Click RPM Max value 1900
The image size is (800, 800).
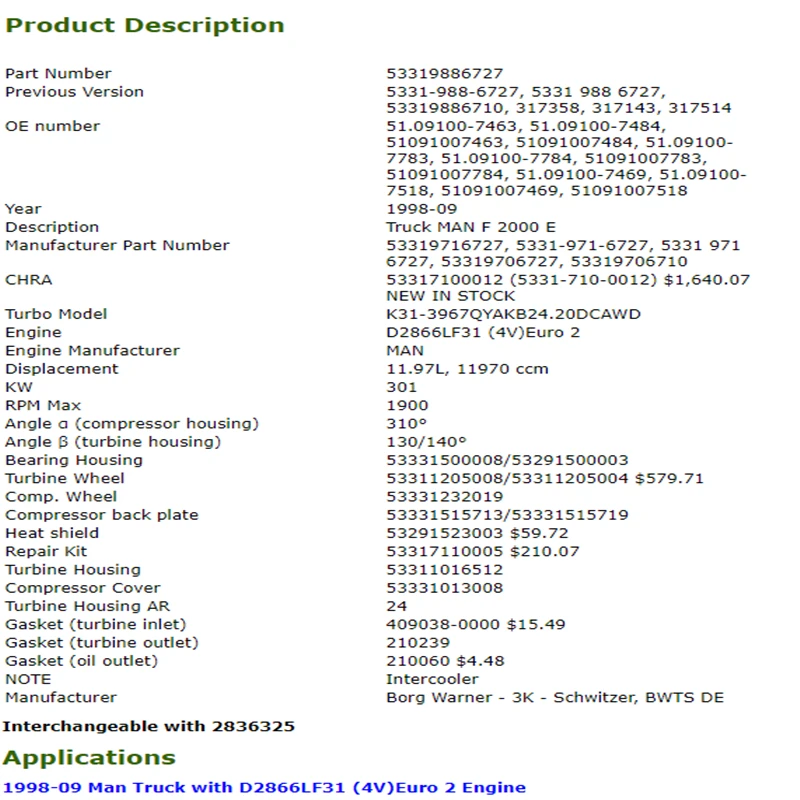pos(407,406)
